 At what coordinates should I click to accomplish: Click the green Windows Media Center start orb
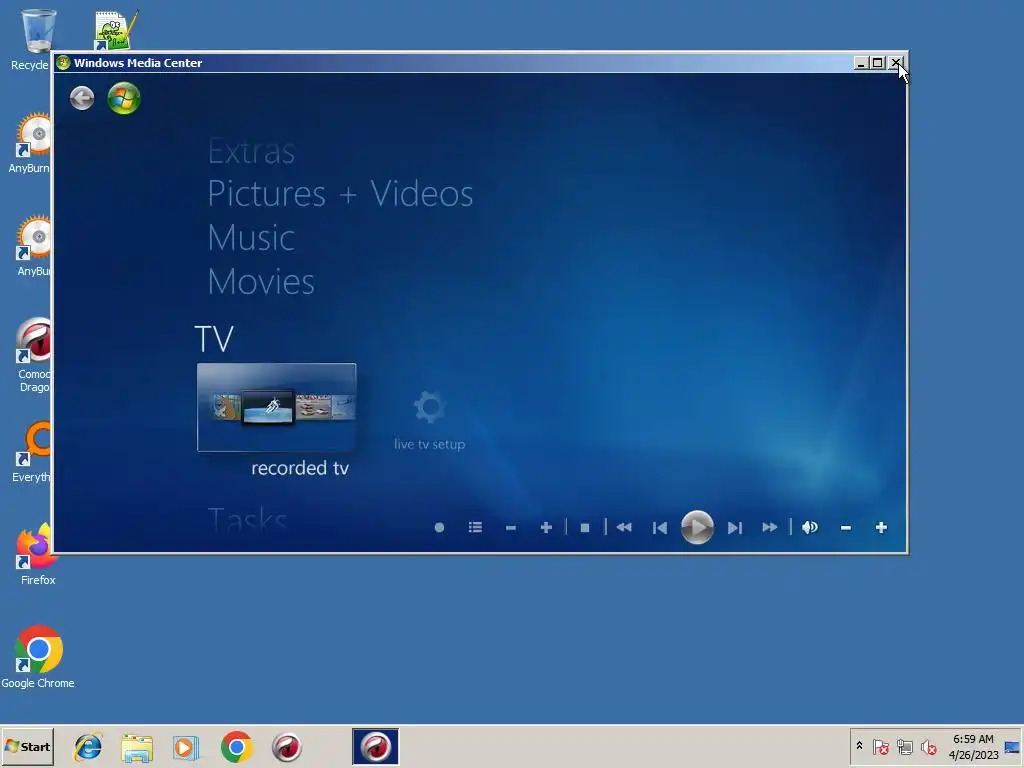[123, 99]
